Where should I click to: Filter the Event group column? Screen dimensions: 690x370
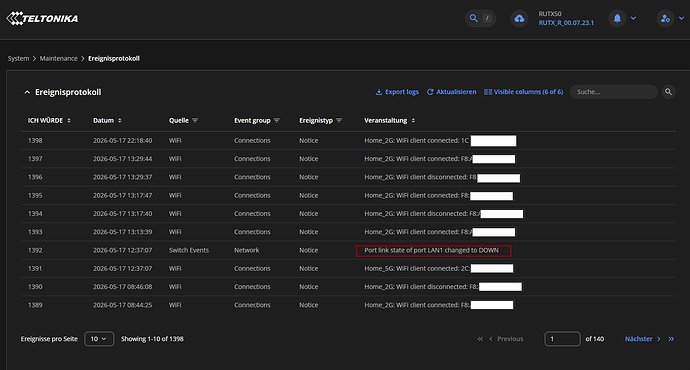(x=276, y=121)
